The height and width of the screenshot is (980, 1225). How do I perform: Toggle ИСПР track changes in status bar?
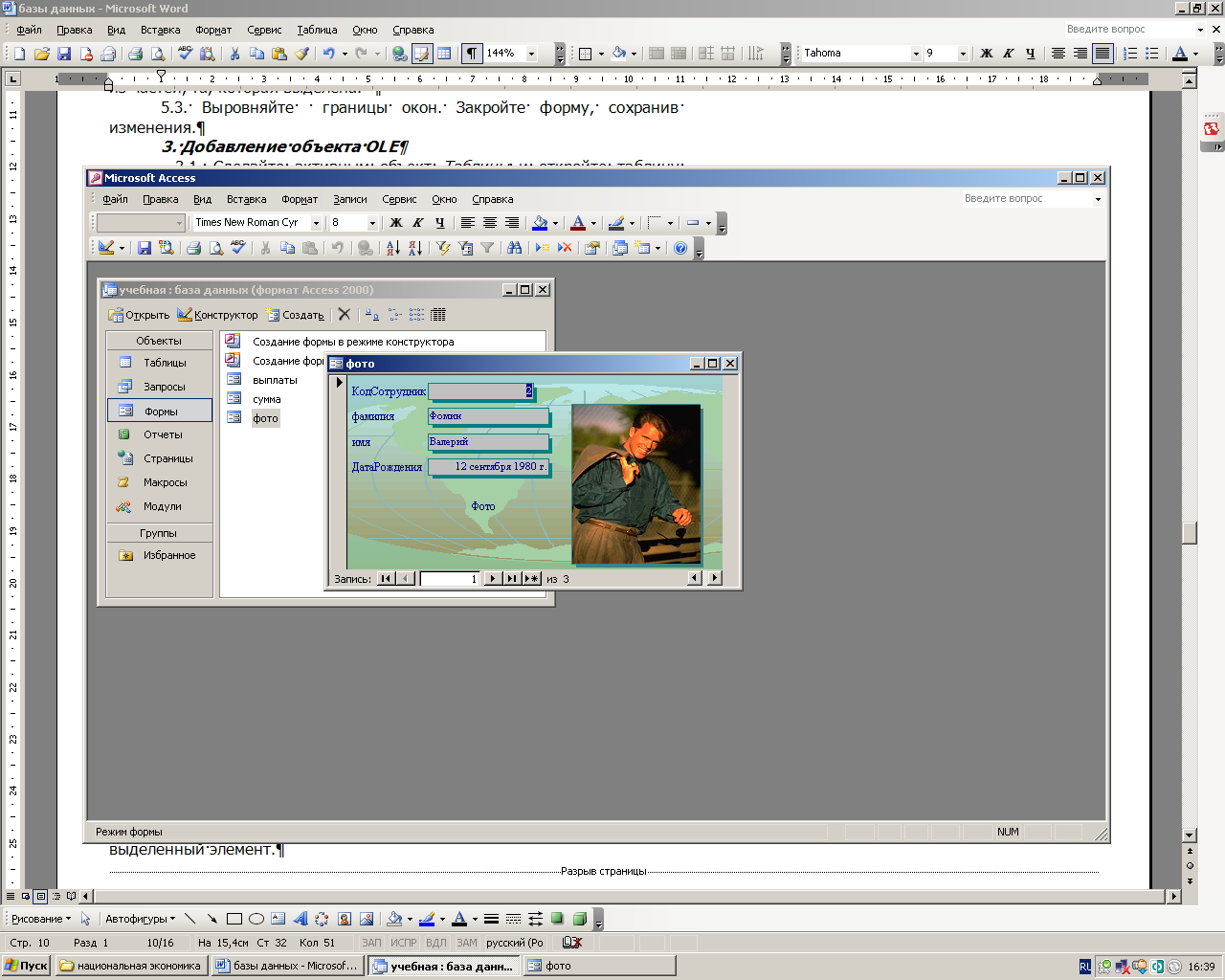pyautogui.click(x=404, y=943)
